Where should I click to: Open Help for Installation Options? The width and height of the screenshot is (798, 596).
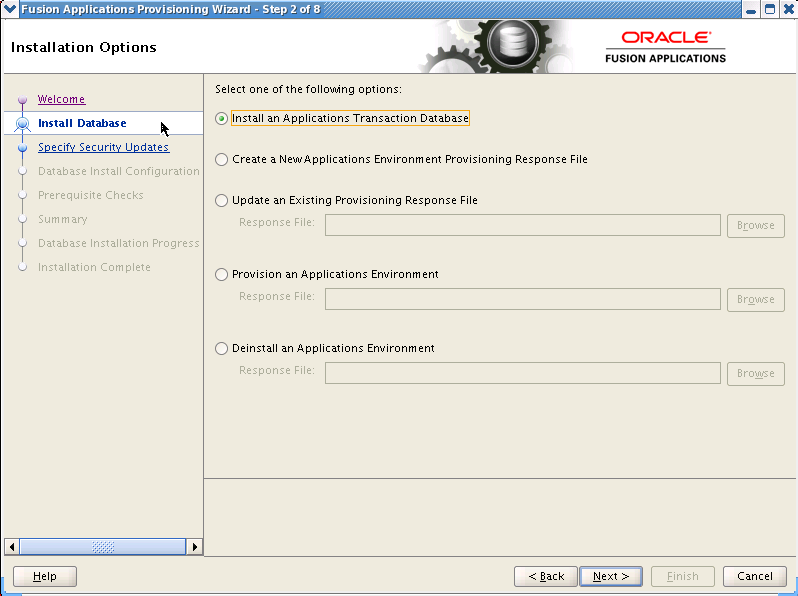tap(45, 576)
